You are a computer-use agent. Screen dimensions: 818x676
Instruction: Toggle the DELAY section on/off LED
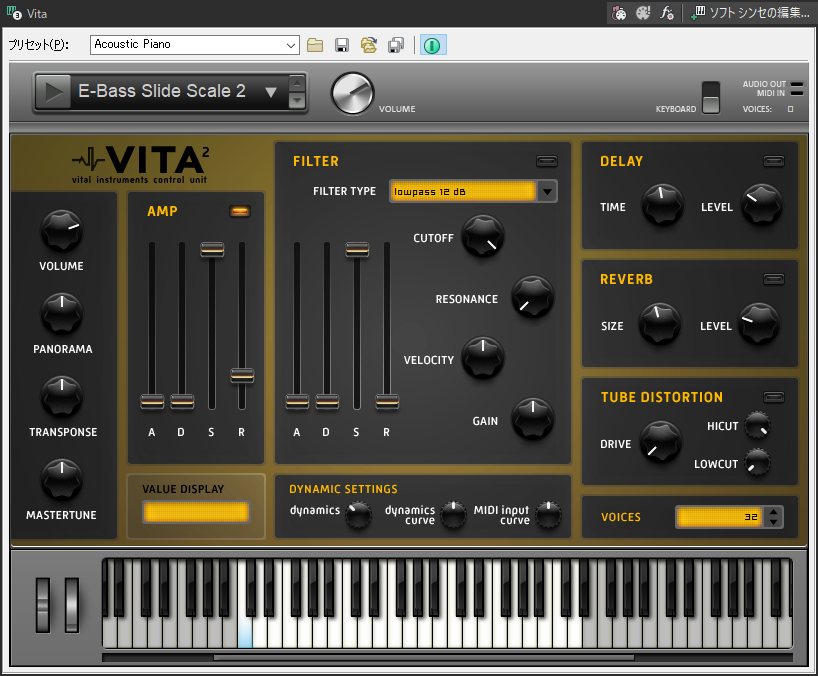(x=774, y=161)
